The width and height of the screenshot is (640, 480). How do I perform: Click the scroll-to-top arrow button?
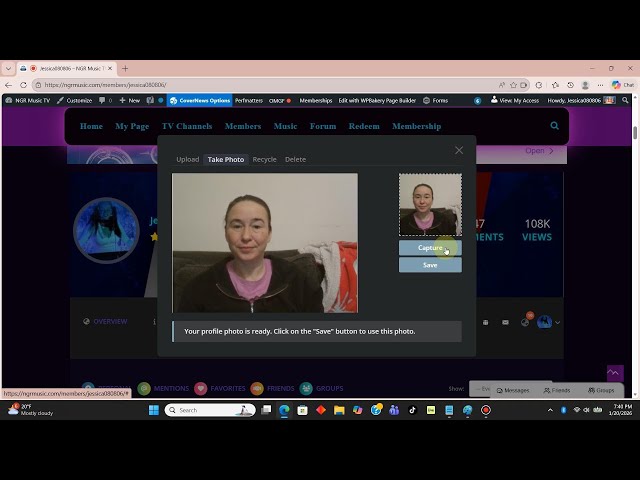click(x=615, y=373)
